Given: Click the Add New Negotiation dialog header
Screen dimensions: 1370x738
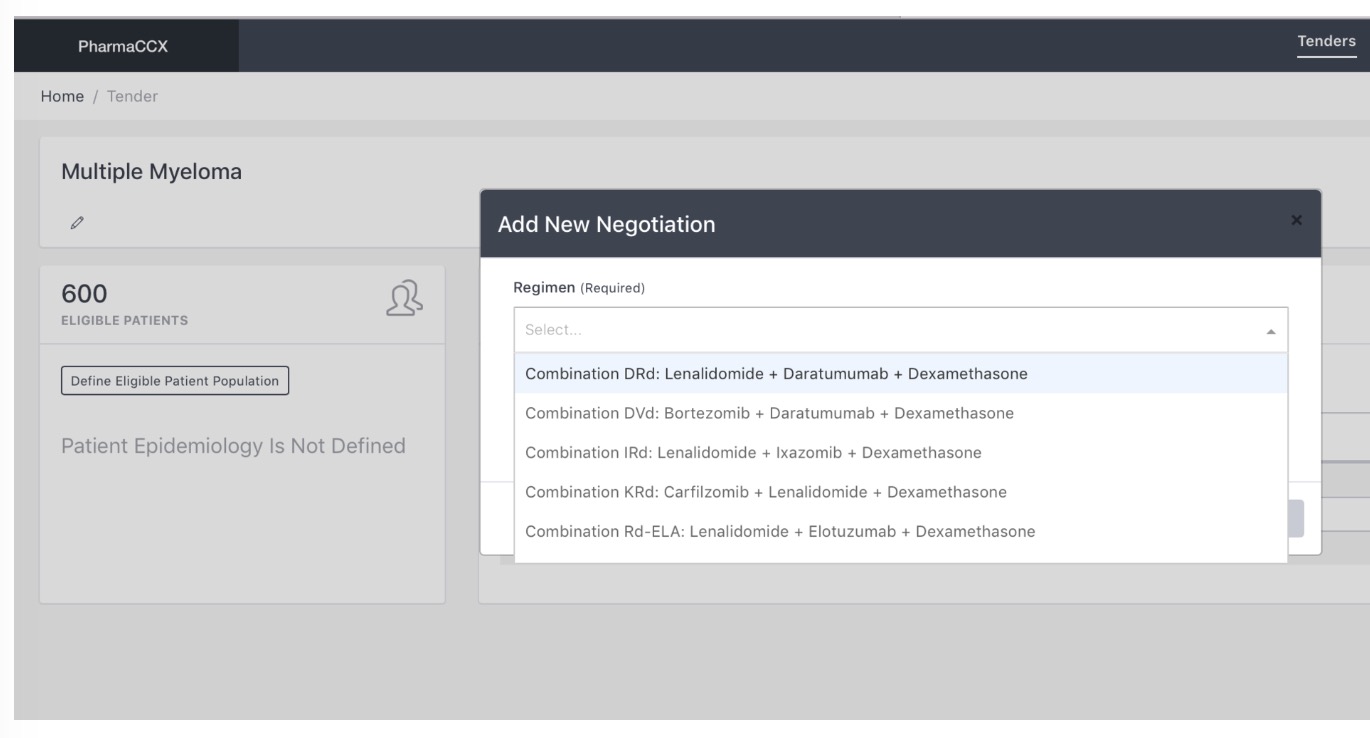Looking at the screenshot, I should click(606, 225).
